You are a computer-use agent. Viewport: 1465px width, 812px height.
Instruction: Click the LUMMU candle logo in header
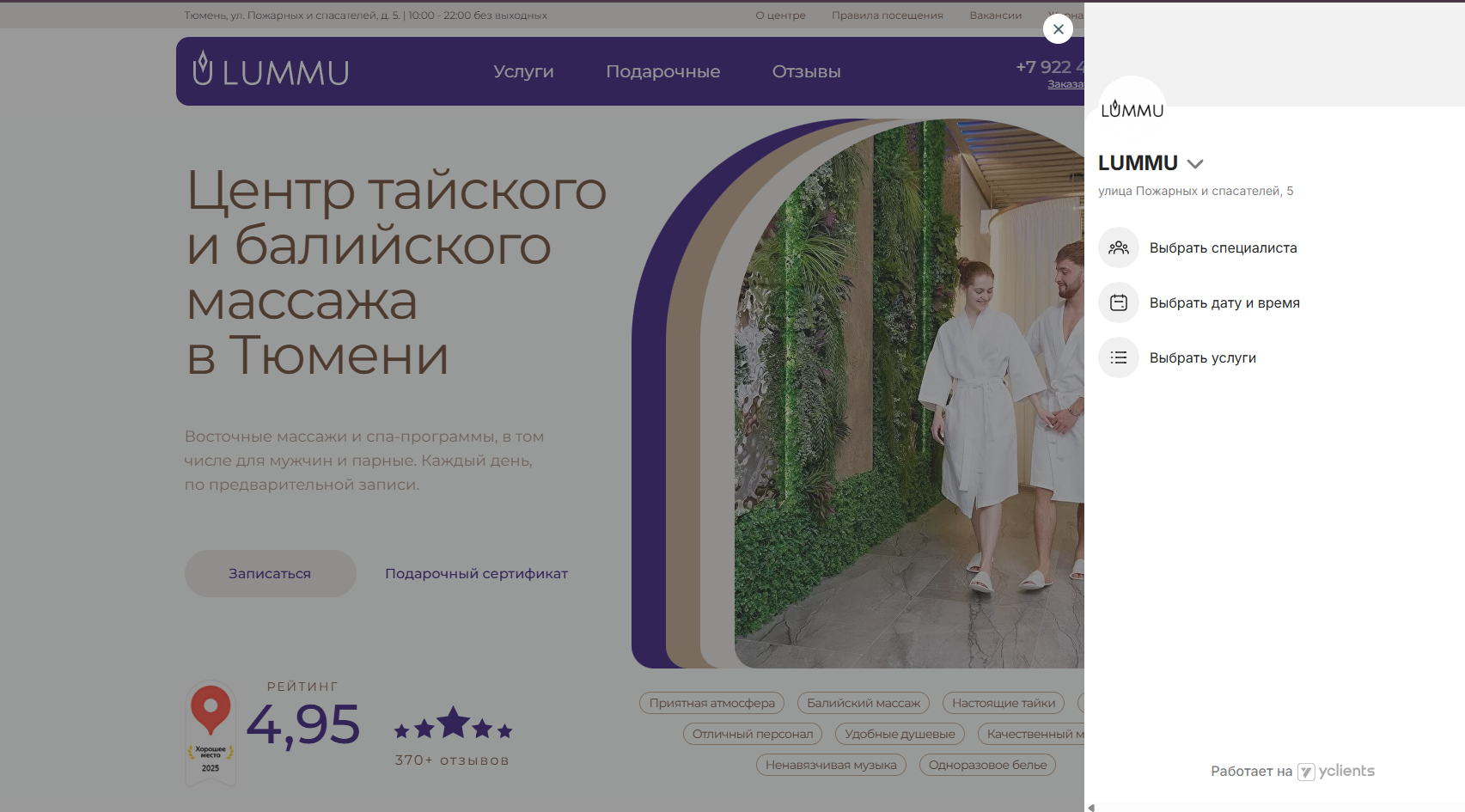pos(203,70)
